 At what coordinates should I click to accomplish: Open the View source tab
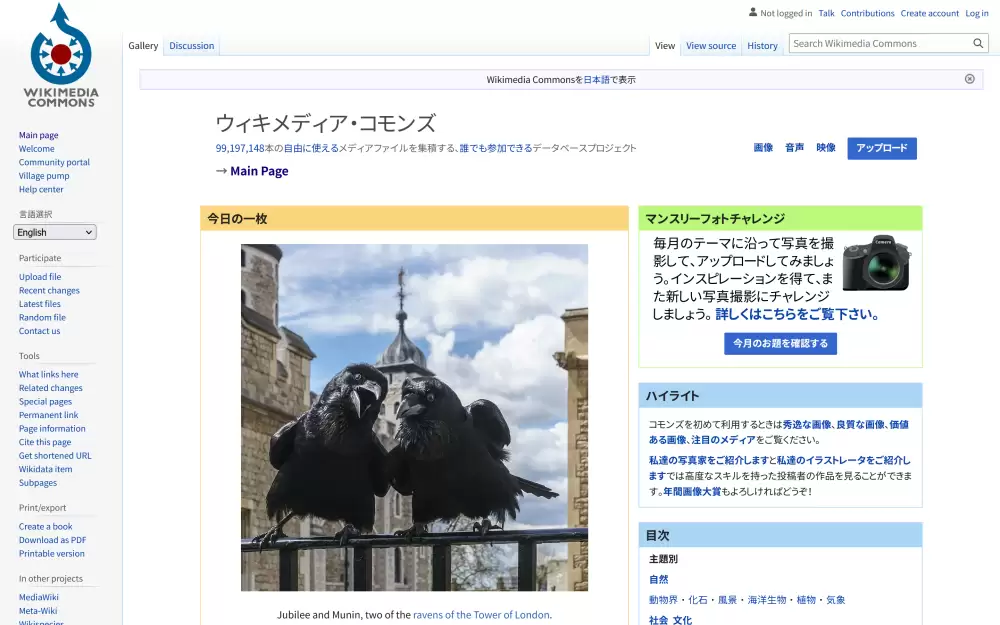click(710, 45)
